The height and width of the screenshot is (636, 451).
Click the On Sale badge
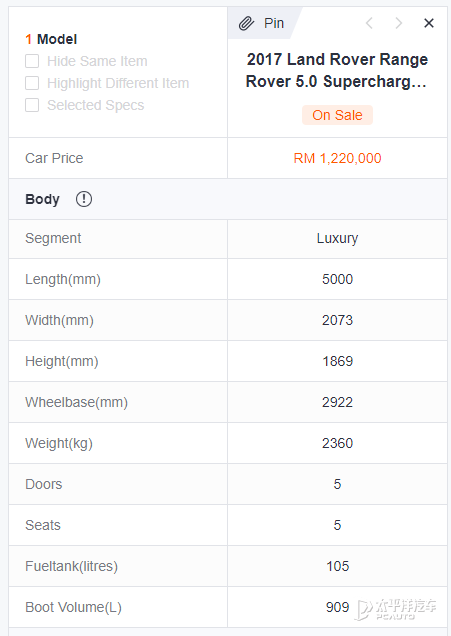[x=337, y=115]
